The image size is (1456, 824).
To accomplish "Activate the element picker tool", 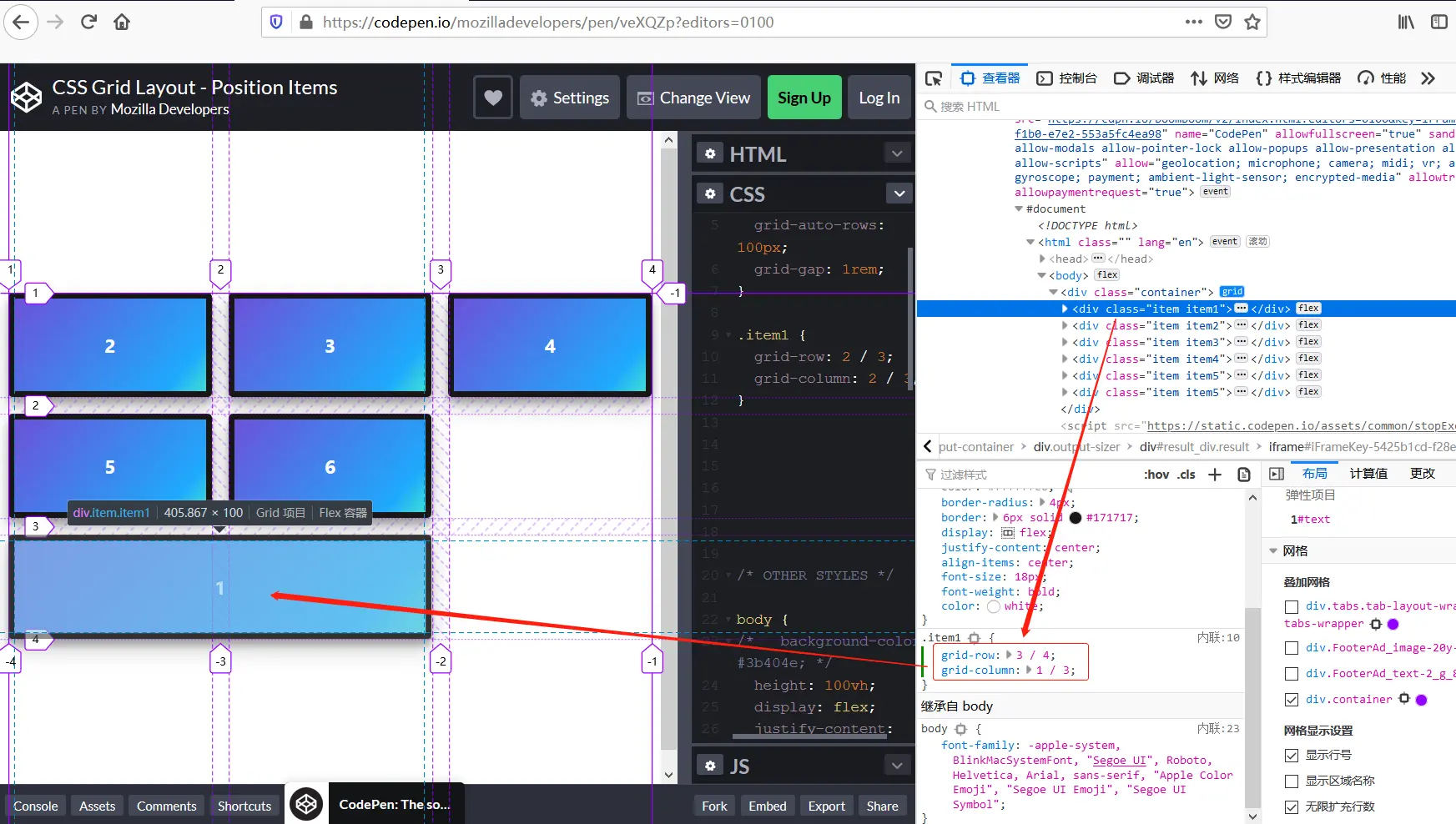I will pyautogui.click(x=934, y=78).
